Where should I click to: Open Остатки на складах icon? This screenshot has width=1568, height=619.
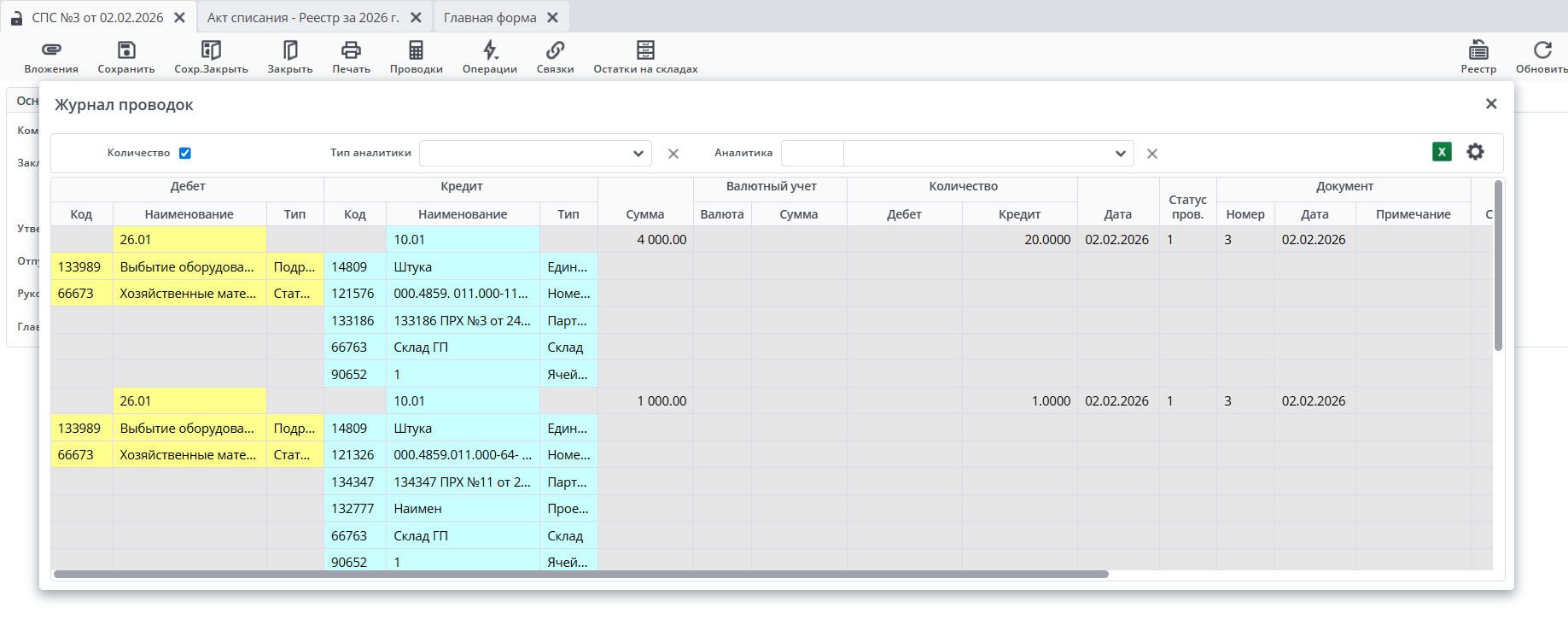tap(645, 50)
